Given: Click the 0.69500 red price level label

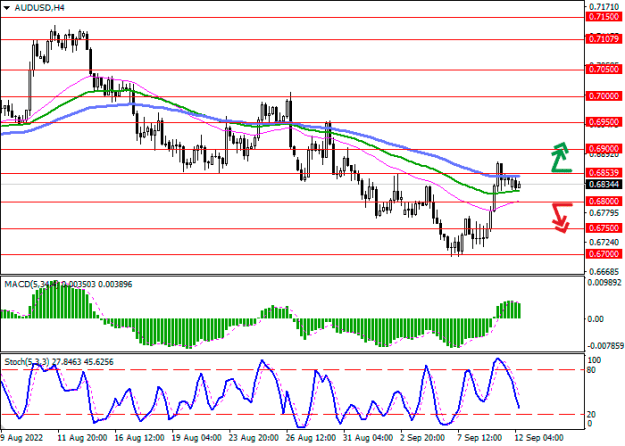Looking at the screenshot, I should click(x=604, y=122).
